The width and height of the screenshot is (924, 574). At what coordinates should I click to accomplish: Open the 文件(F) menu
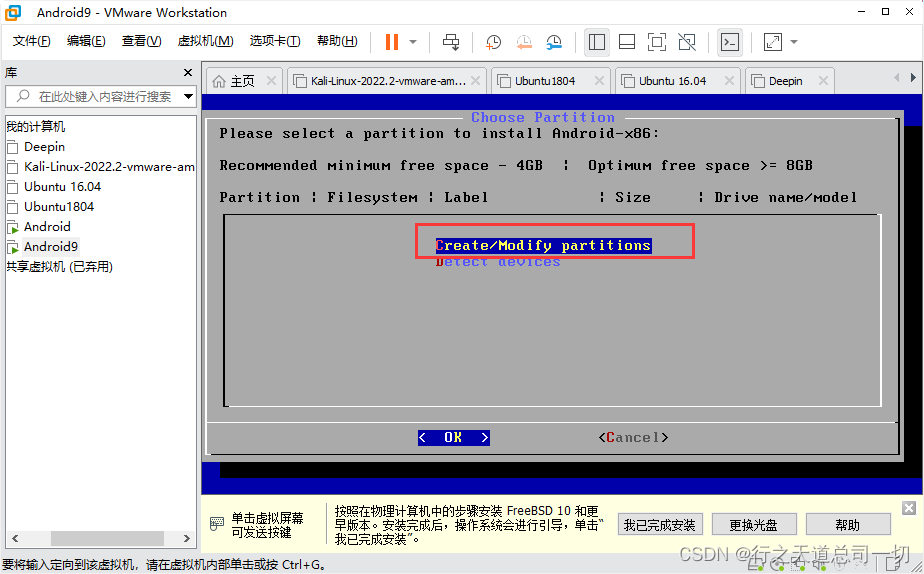[x=32, y=41]
